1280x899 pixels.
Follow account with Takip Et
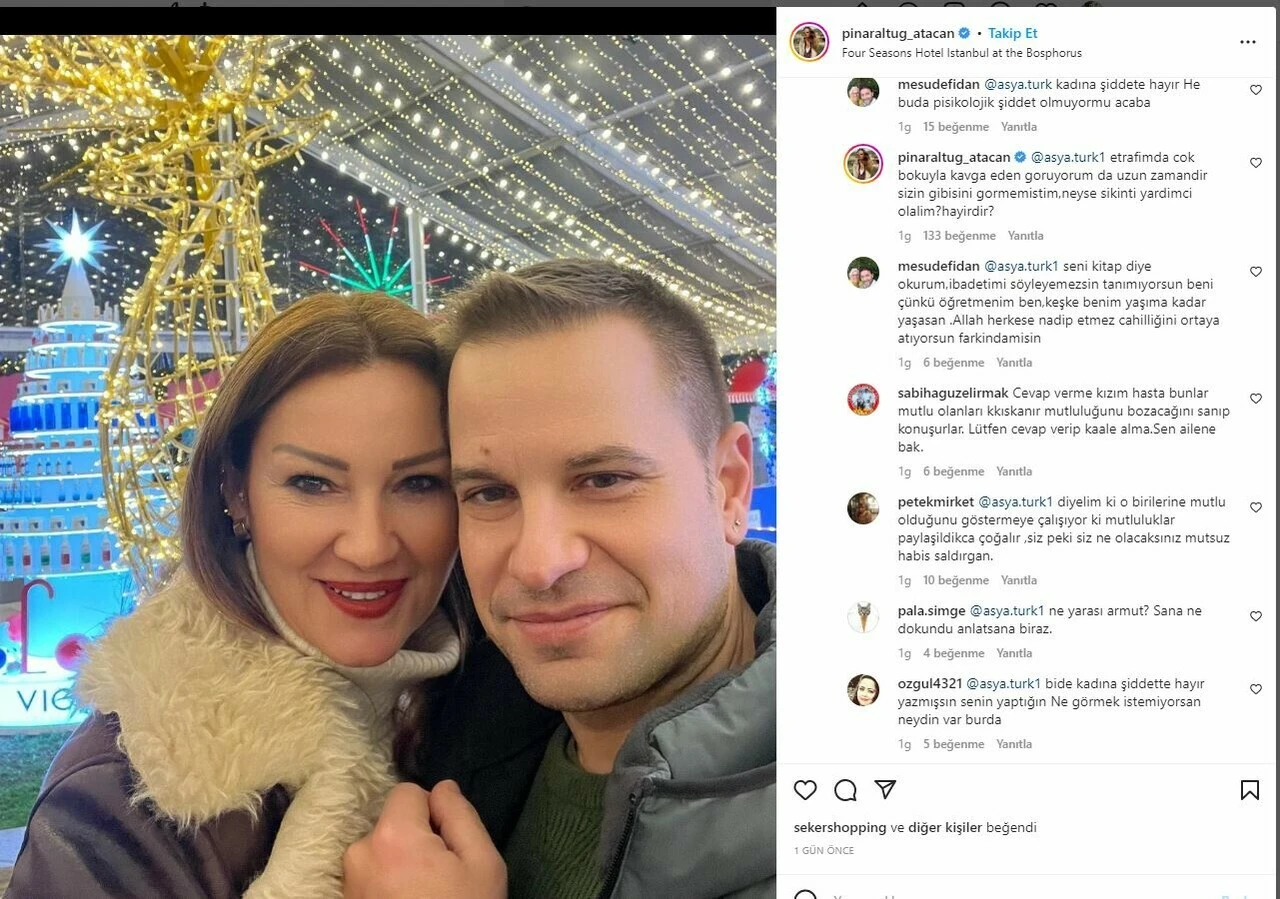[1012, 33]
